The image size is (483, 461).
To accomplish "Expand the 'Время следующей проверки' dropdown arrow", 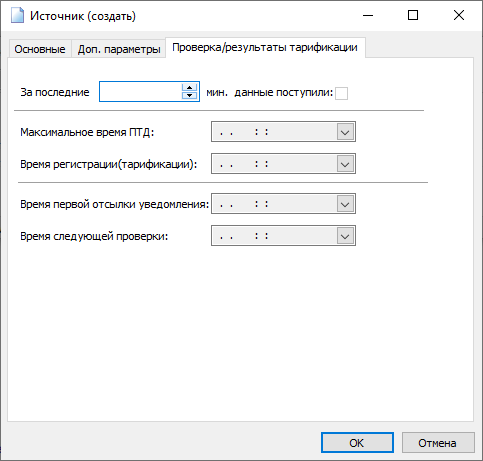I will click(x=345, y=236).
